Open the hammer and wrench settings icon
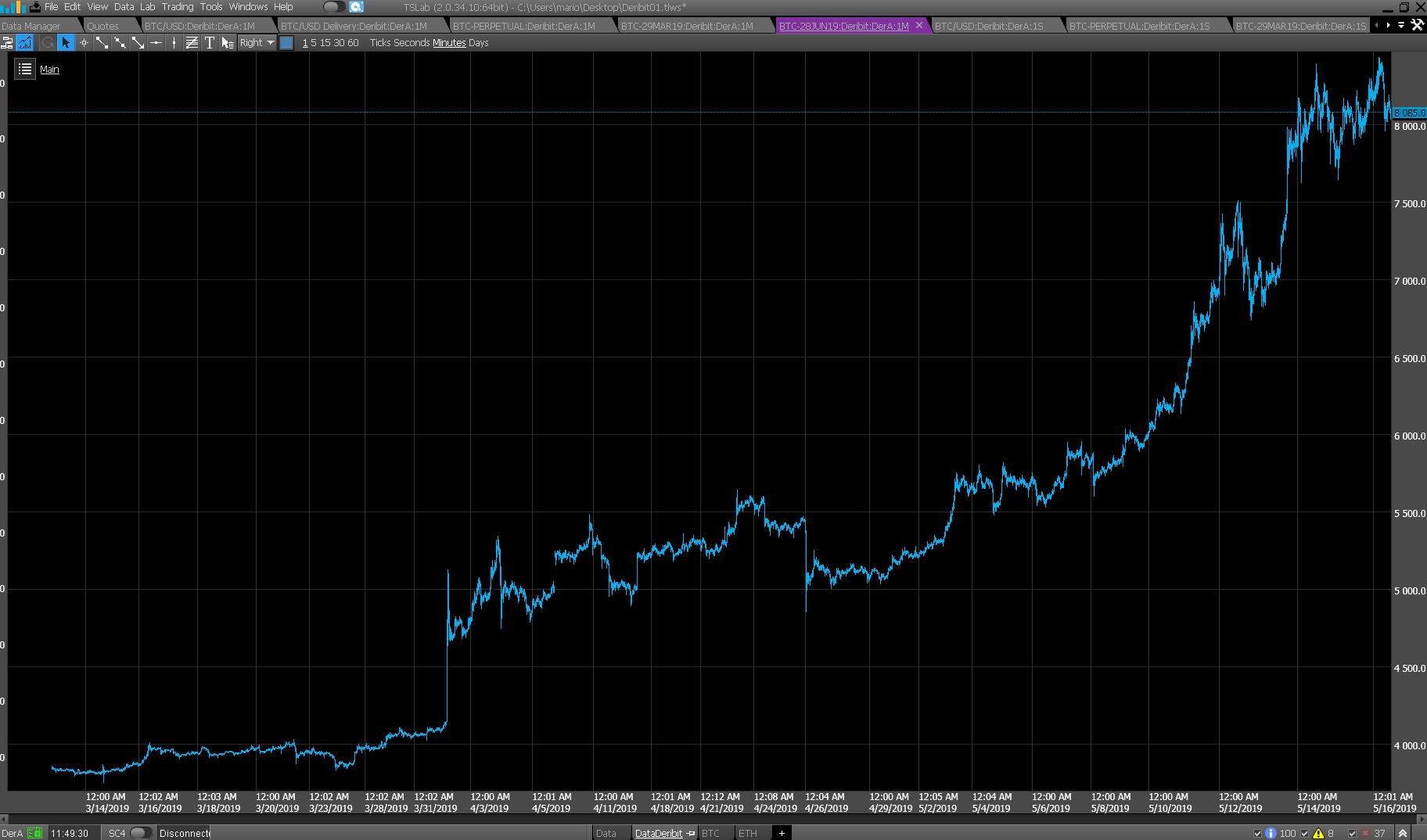This screenshot has width=1427, height=840. [x=1417, y=25]
